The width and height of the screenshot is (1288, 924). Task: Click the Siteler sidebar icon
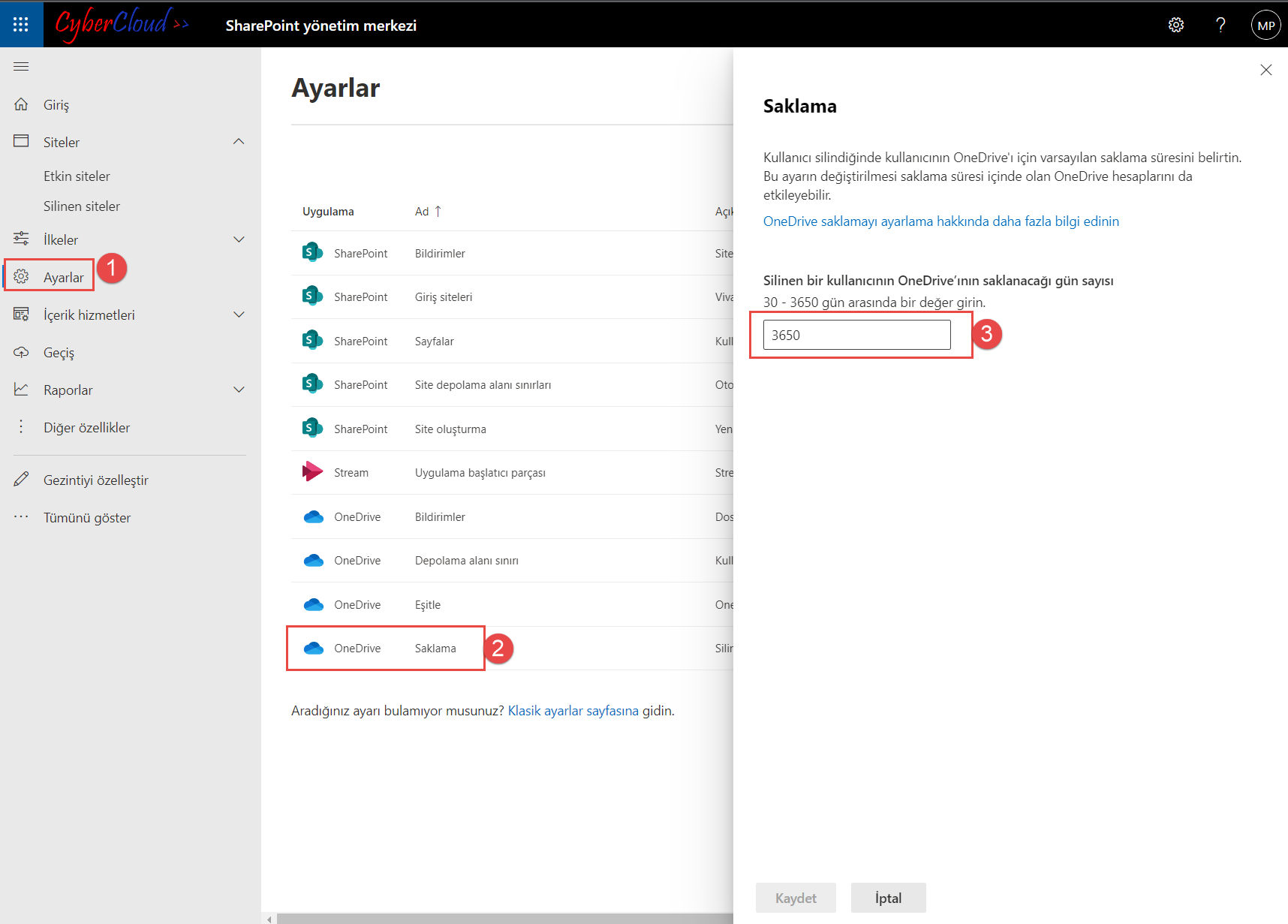(21, 141)
